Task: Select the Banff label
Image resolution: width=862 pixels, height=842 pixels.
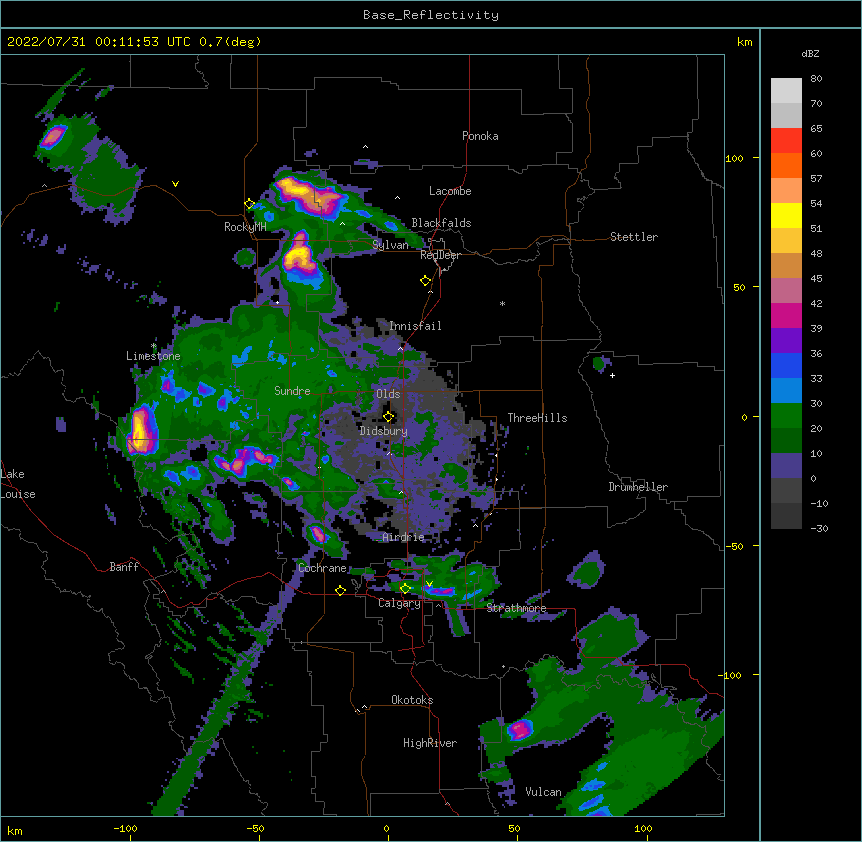Action: click(124, 567)
